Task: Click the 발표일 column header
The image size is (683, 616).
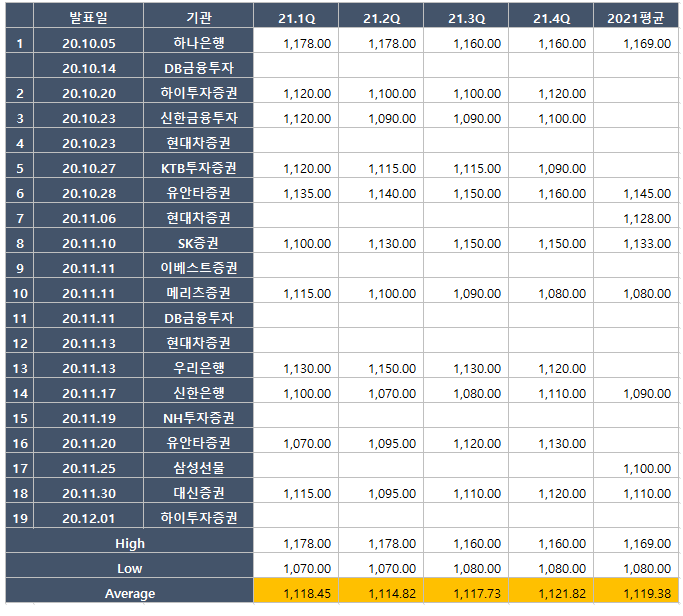Action: coord(88,17)
